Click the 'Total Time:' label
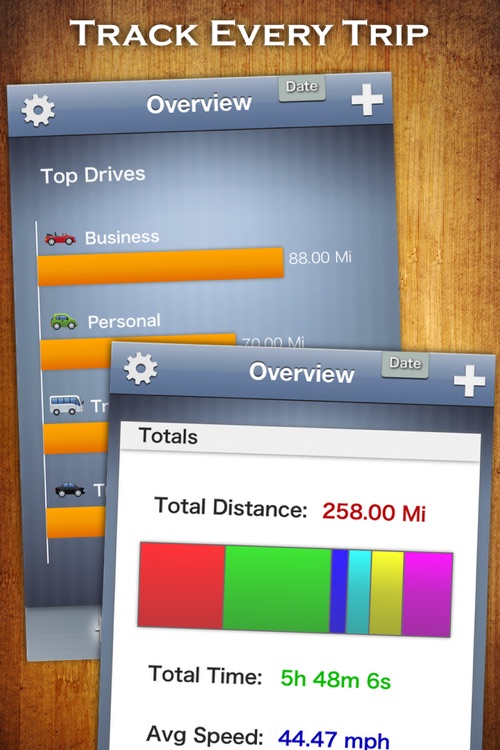 coord(206,675)
